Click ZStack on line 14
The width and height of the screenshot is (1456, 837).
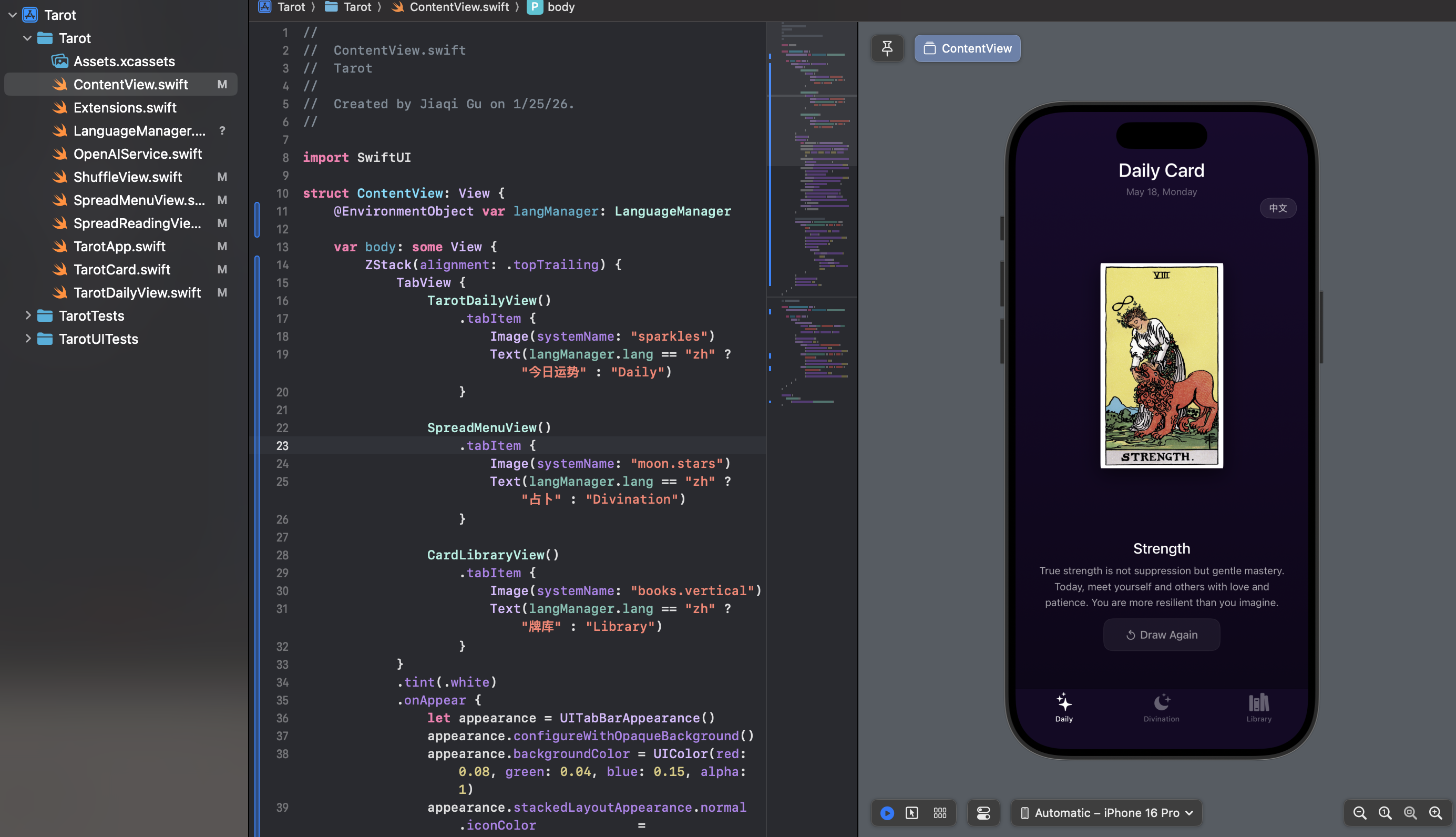tap(388, 264)
